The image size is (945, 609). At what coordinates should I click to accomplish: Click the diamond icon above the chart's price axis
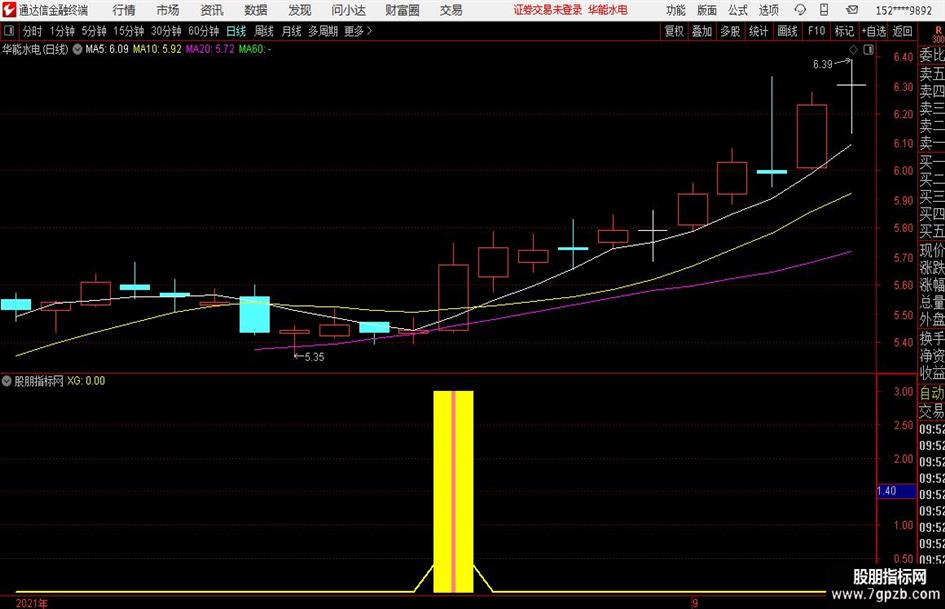tap(853, 49)
